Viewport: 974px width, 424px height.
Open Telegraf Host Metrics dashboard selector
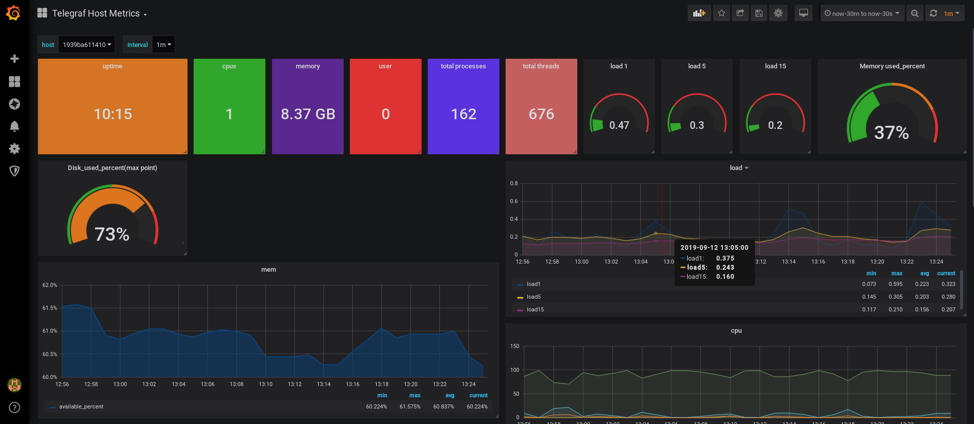(92, 13)
